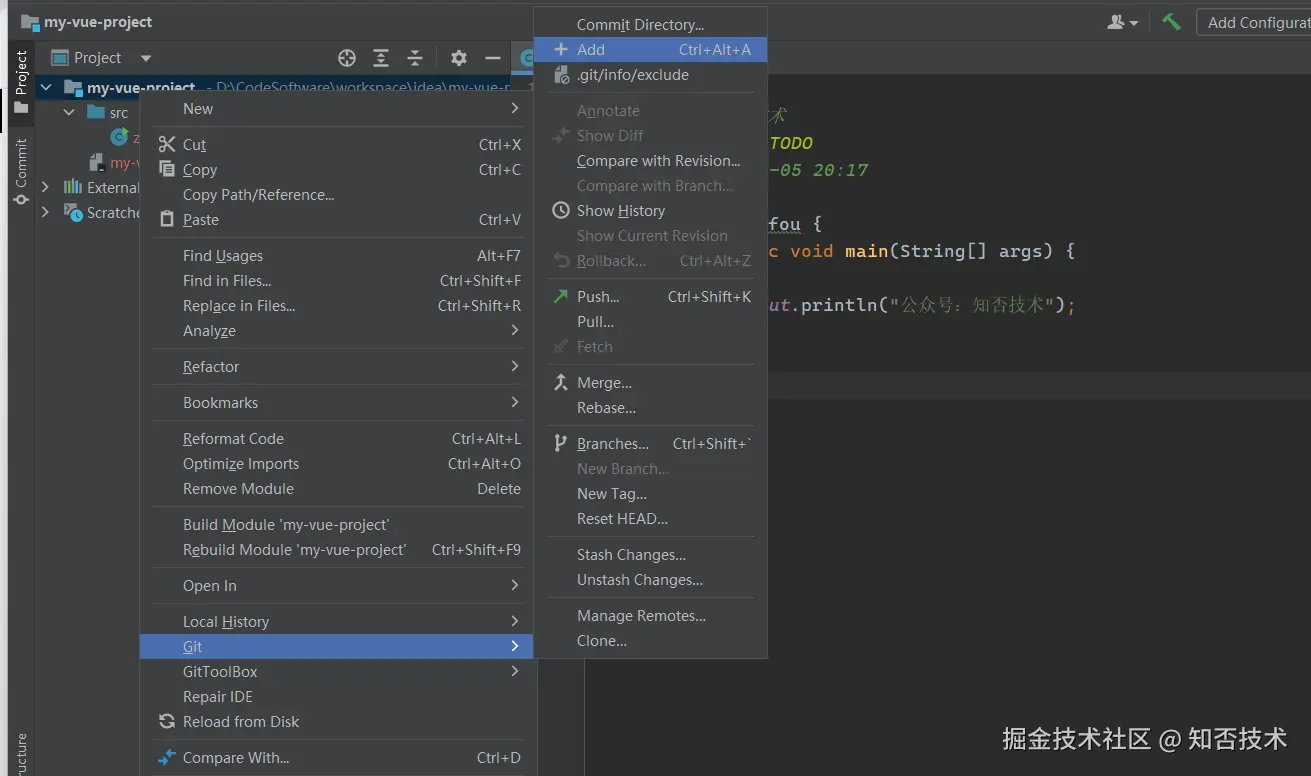Screen dimensions: 1311x776
Task: Expand the External Libraries tree node
Action: (x=45, y=187)
